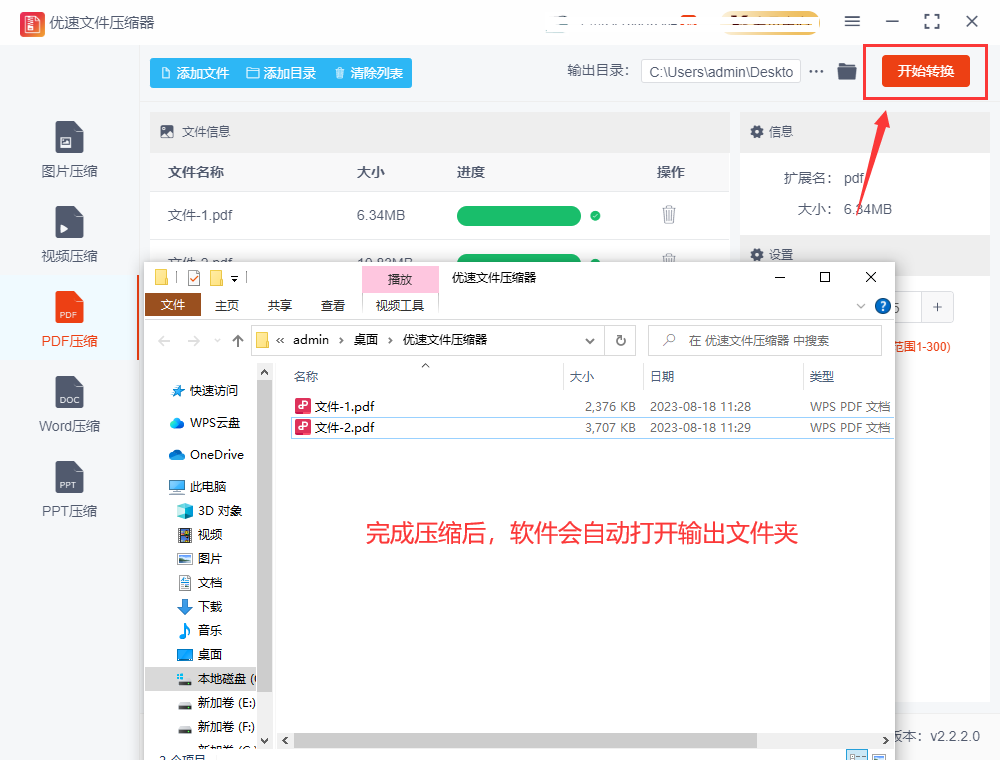Click the 添加目录 add folder button
The height and width of the screenshot is (760, 1000).
click(x=281, y=73)
